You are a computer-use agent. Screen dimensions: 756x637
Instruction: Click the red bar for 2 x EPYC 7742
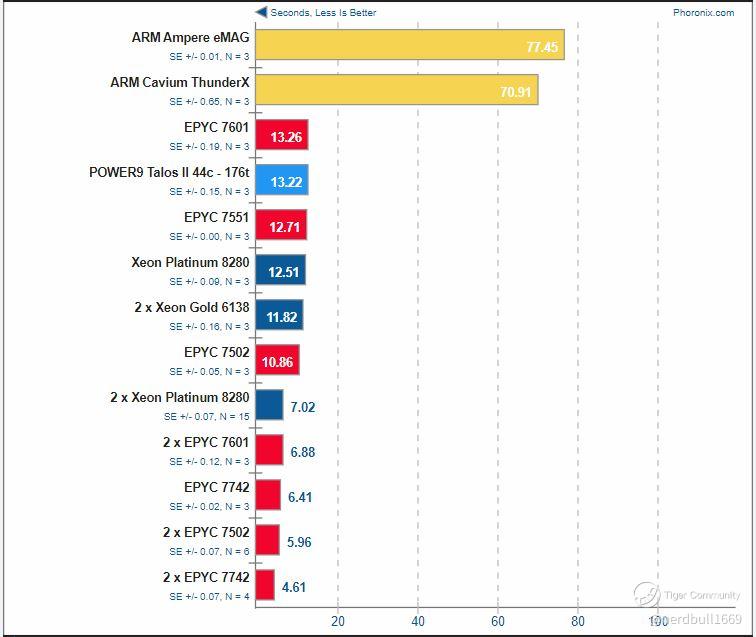(x=265, y=585)
